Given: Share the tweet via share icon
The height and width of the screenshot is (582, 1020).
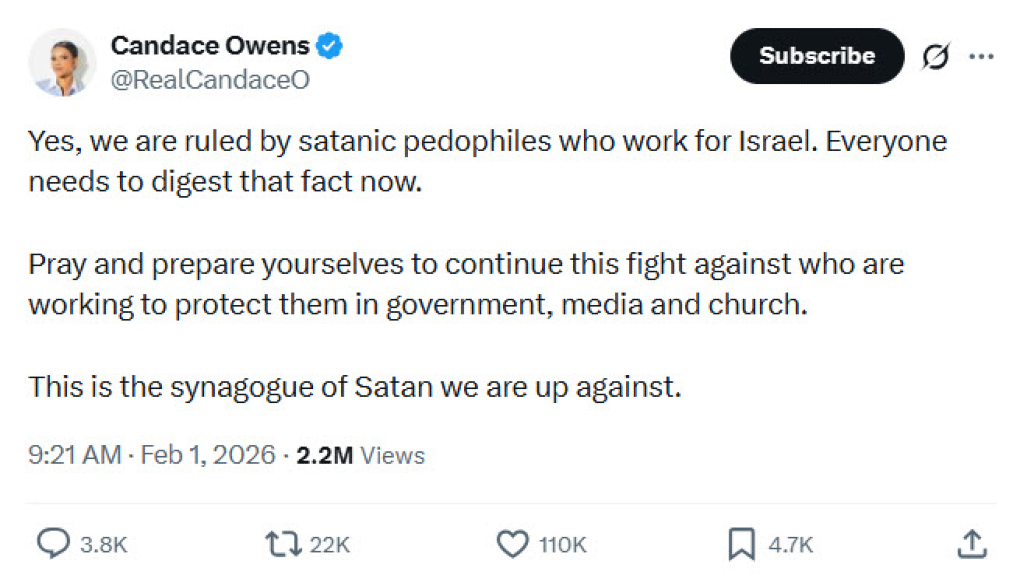Looking at the screenshot, I should [x=970, y=544].
